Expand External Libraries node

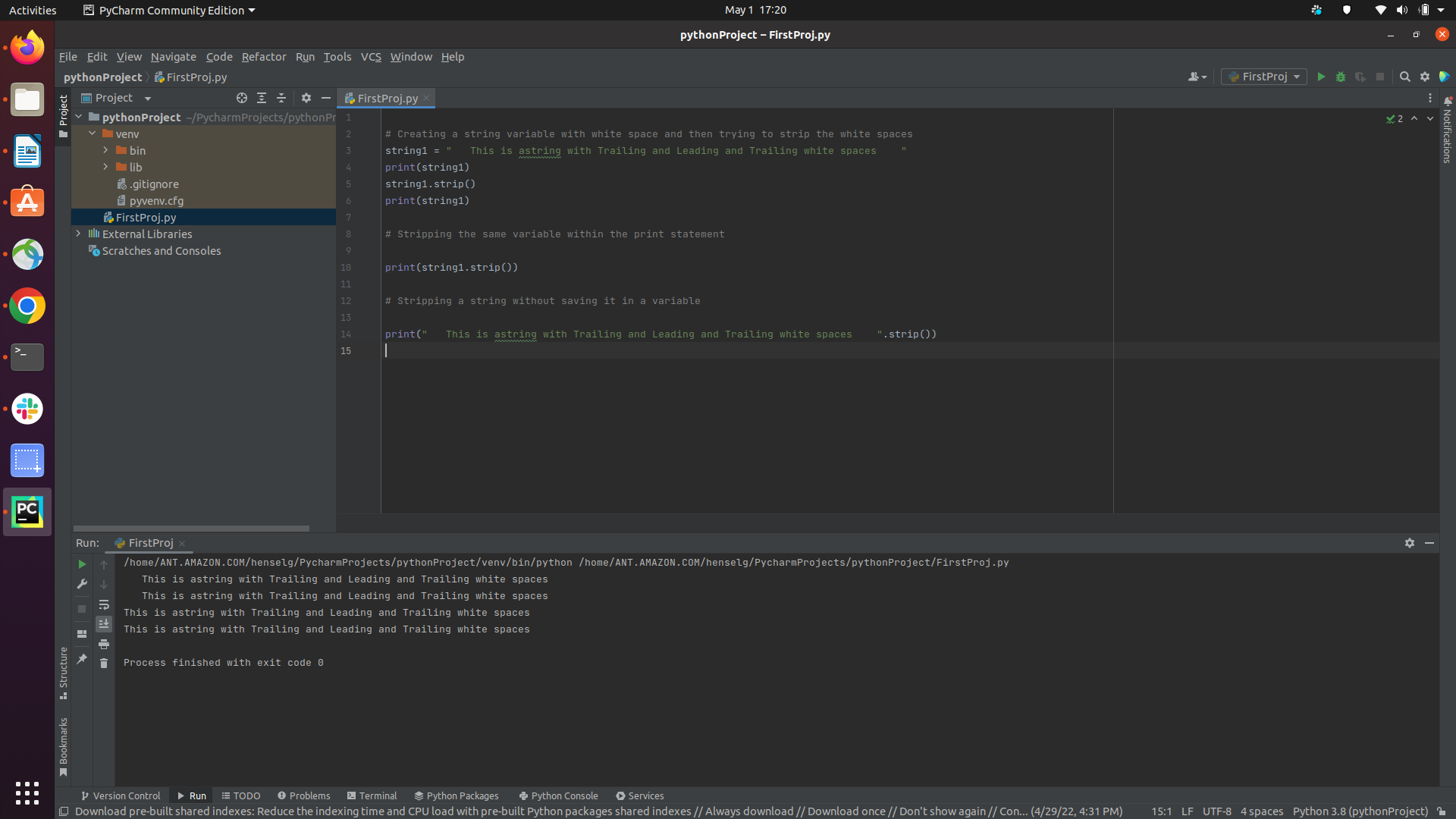point(79,234)
